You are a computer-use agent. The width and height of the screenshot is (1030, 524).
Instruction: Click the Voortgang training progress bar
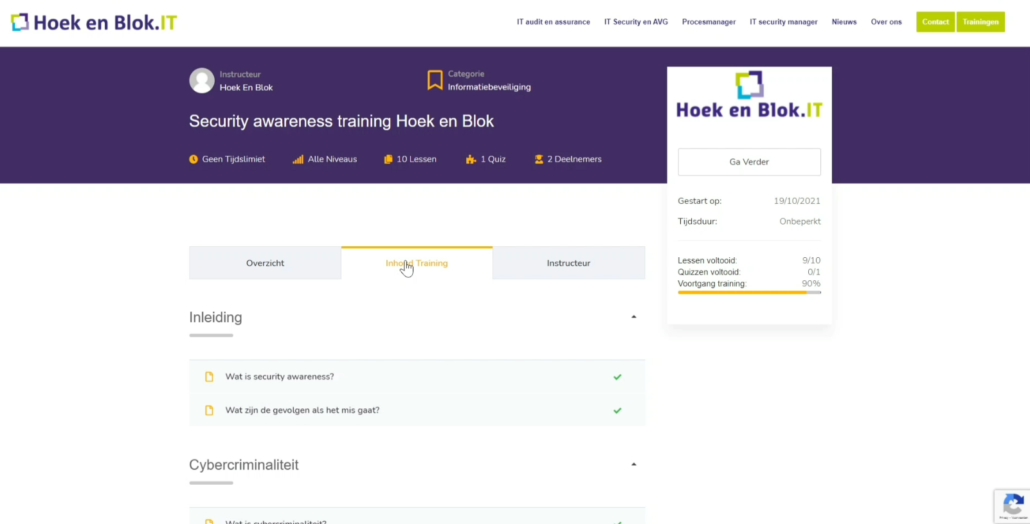750,292
